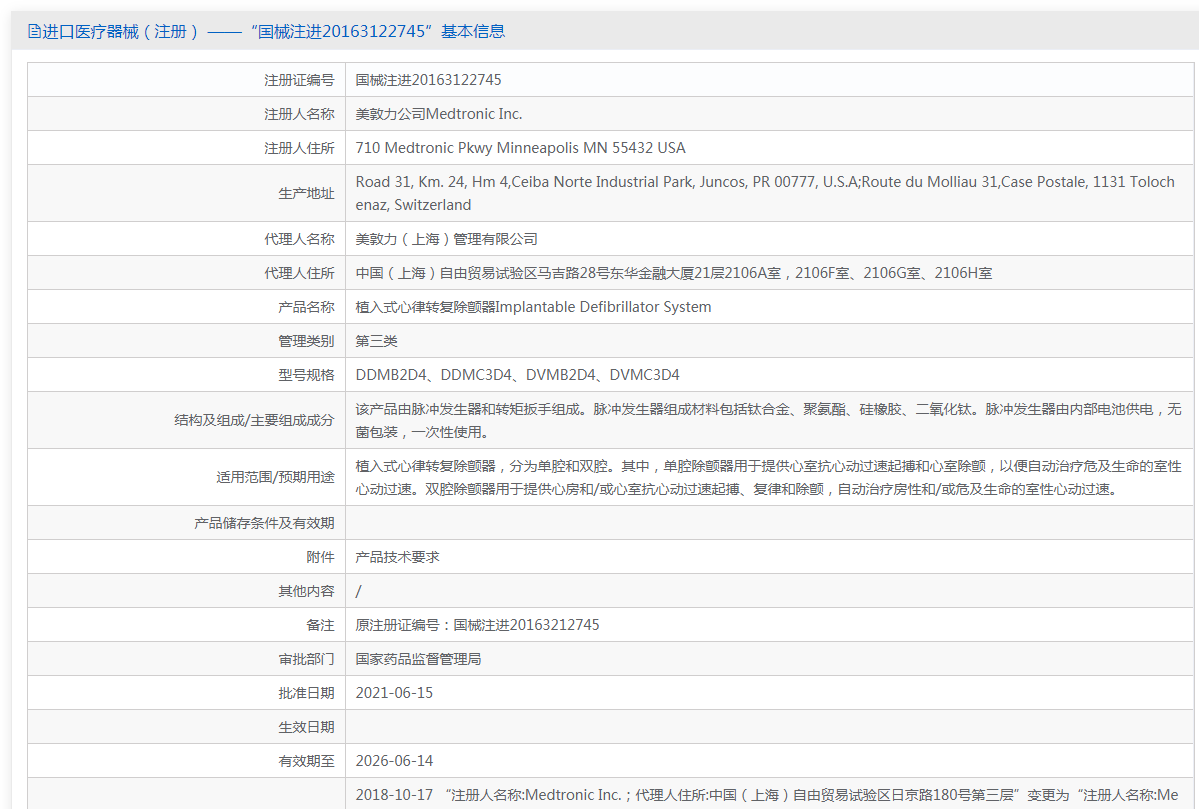
Task: Click the remark 原注册证编号 value
Action: (x=477, y=625)
